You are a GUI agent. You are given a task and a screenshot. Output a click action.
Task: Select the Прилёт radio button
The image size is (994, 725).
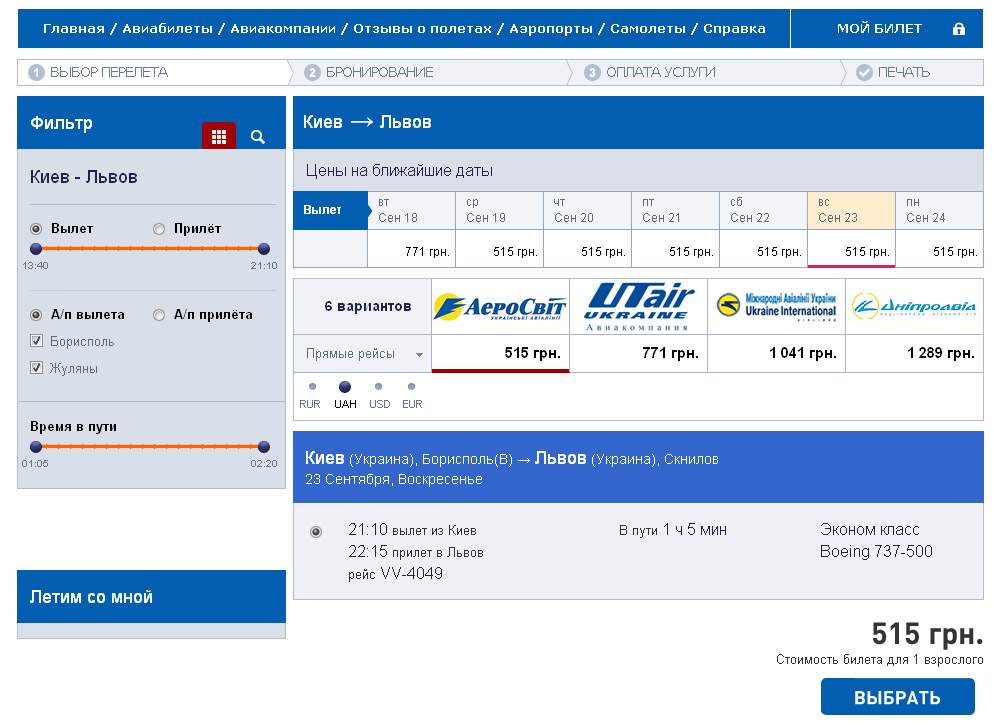click(x=159, y=229)
